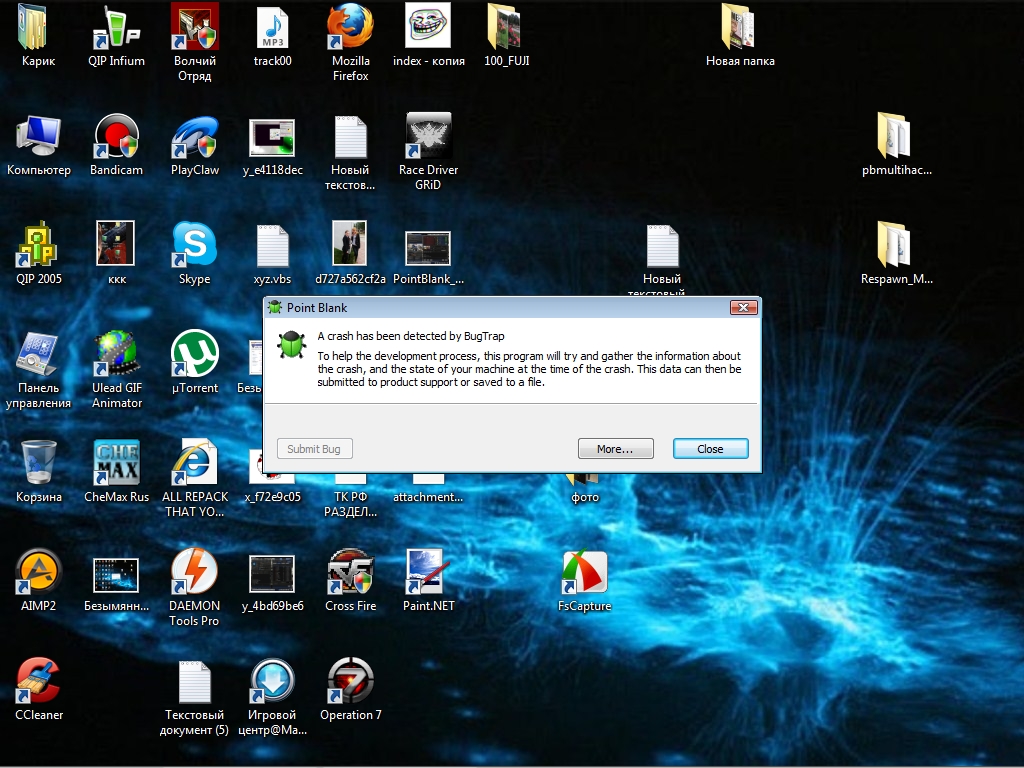Select the Race Driver GRiD icon
The image size is (1024, 768).
[429, 136]
